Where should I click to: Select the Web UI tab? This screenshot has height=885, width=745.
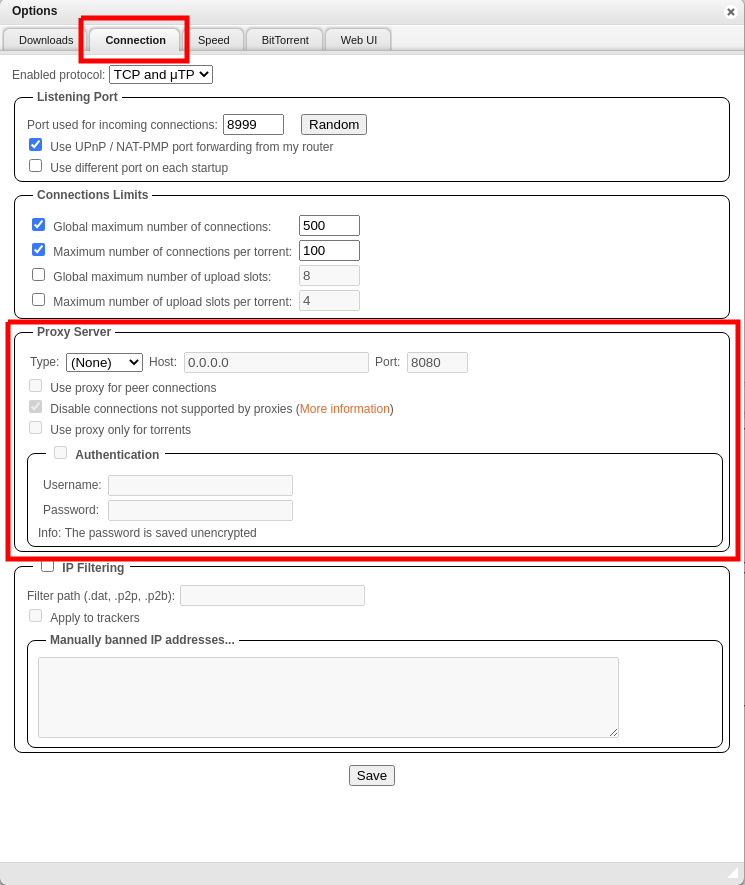pyautogui.click(x=358, y=40)
